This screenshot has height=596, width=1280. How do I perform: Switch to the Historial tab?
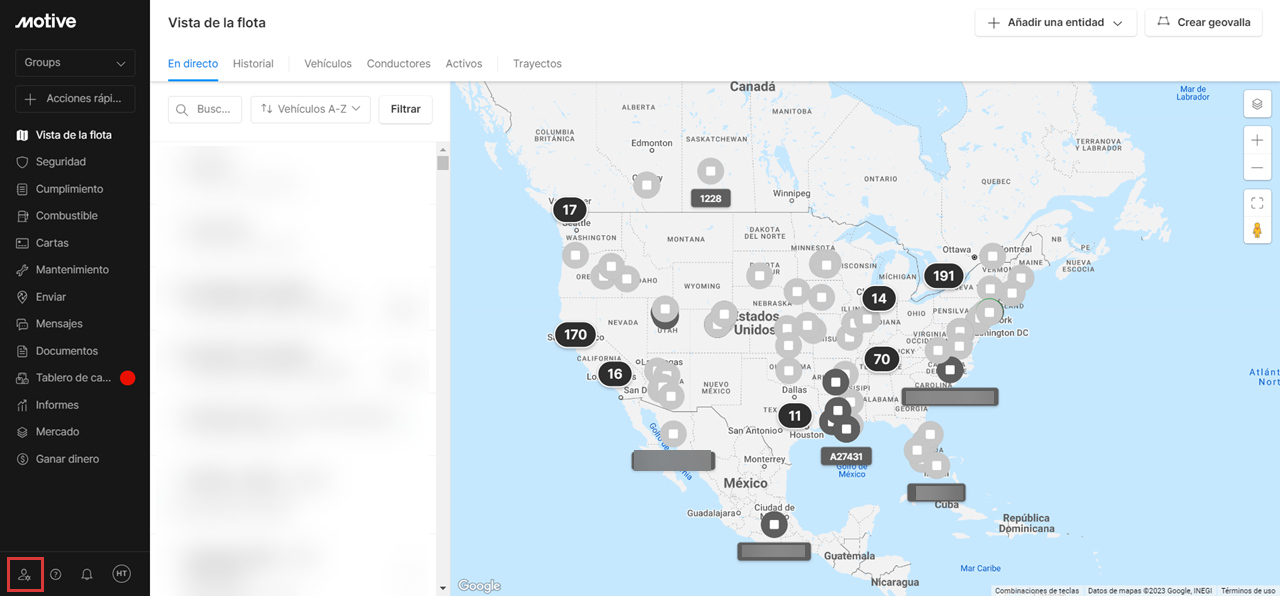[x=253, y=64]
